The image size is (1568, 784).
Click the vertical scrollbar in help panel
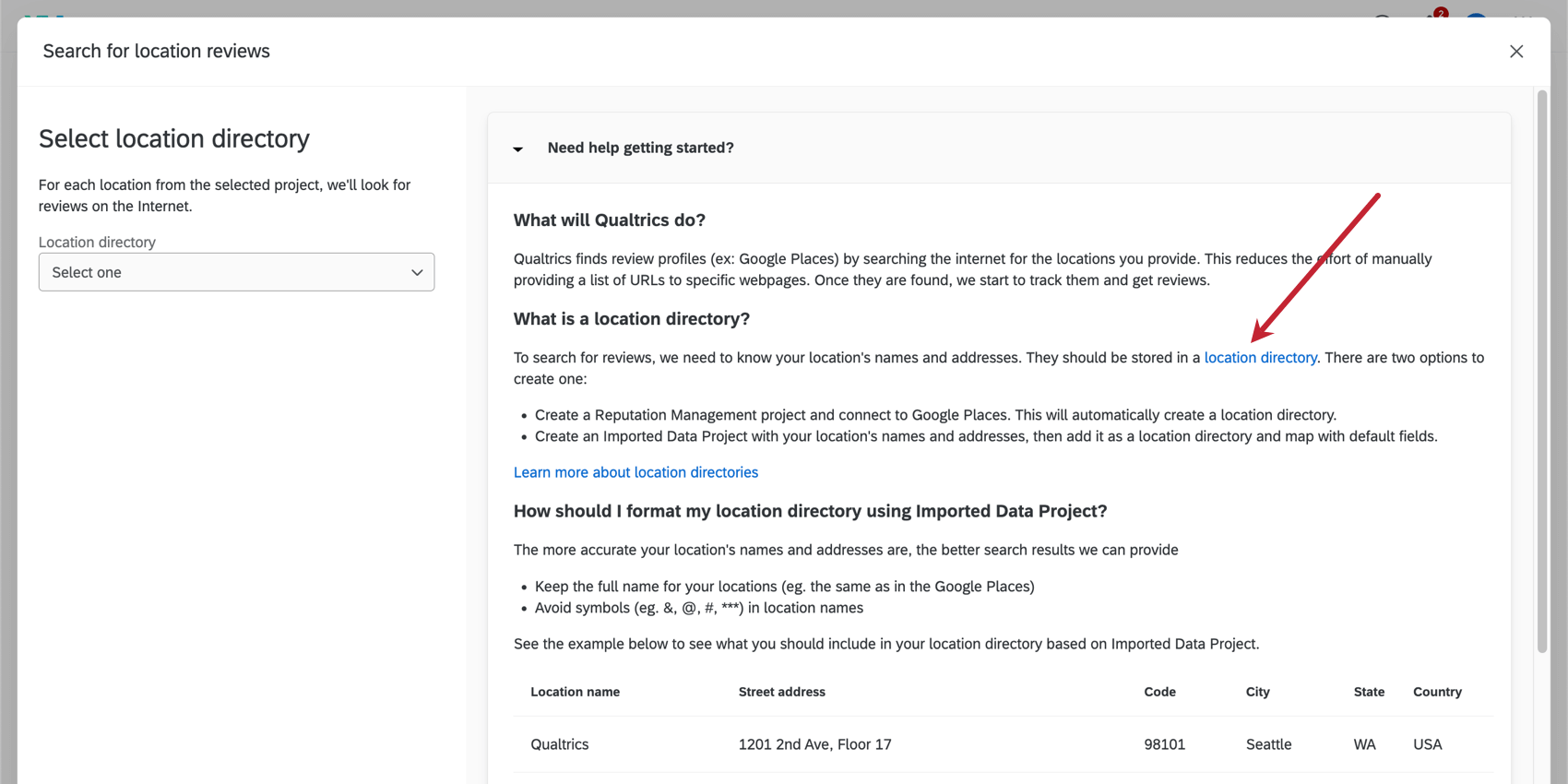[1541, 369]
